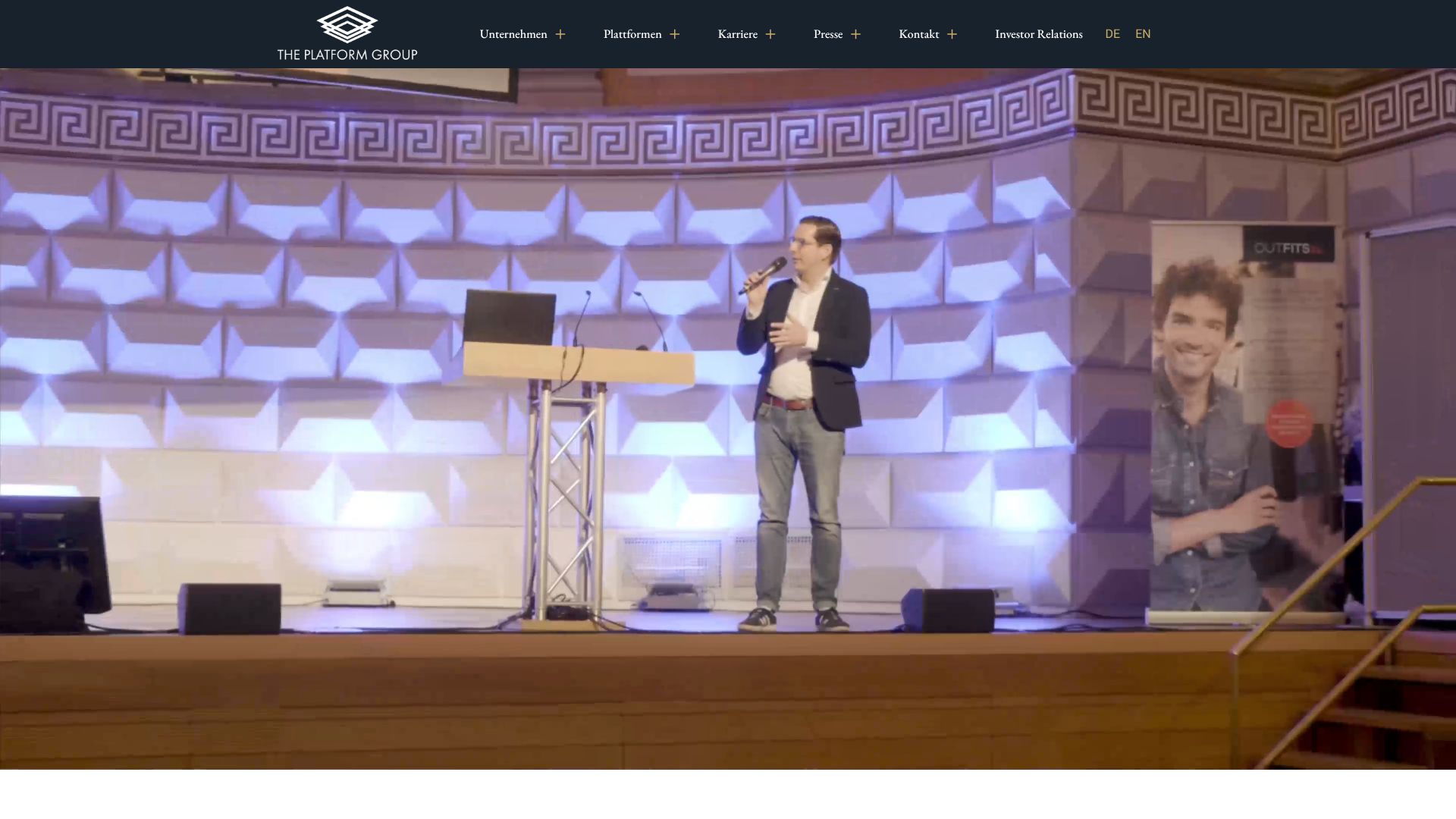Viewport: 1456px width, 819px height.
Task: Expand Plattformen submenu via plus icon
Action: point(675,34)
